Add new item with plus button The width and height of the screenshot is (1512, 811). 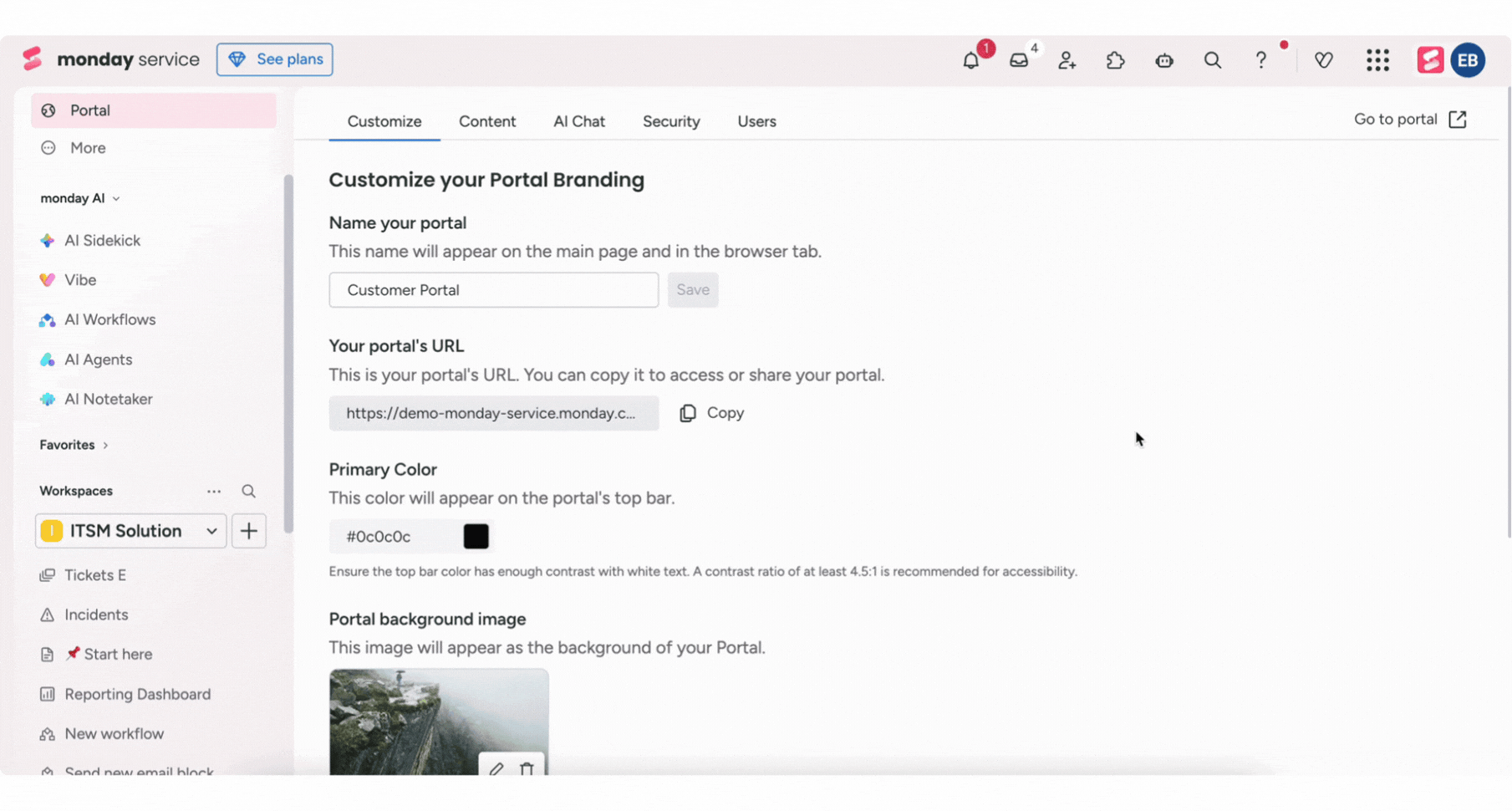[249, 531]
